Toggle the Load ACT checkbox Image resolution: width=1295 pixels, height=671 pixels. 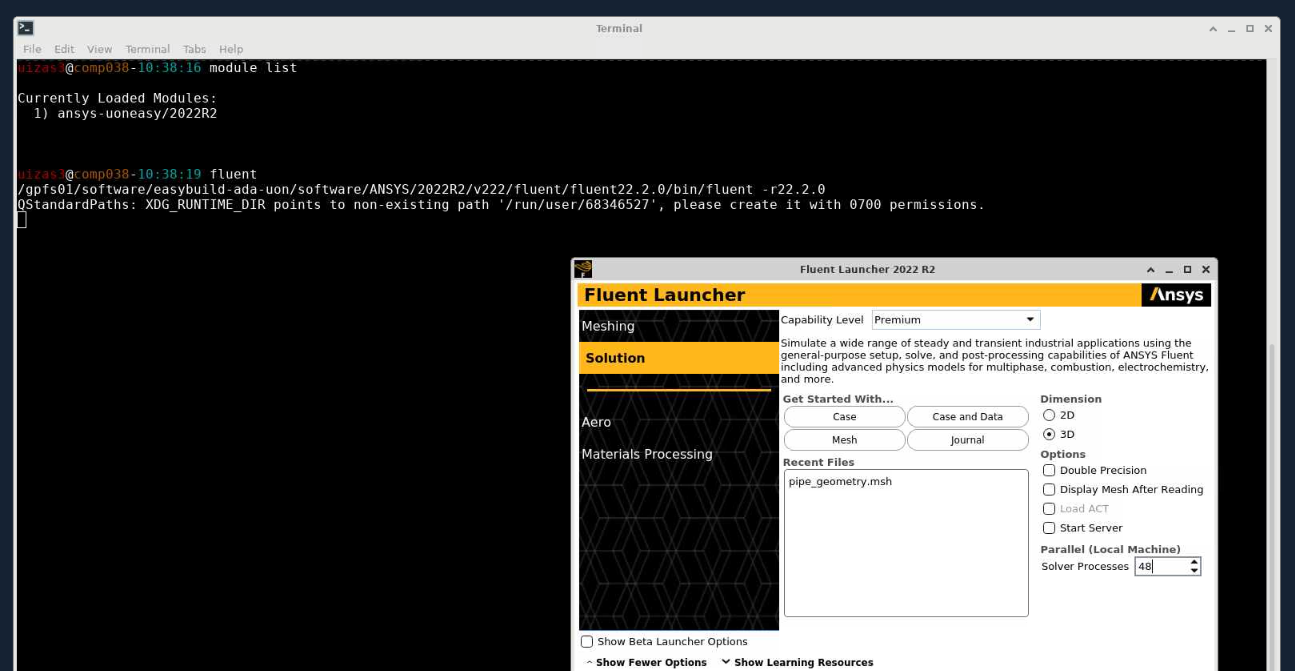tap(1049, 509)
